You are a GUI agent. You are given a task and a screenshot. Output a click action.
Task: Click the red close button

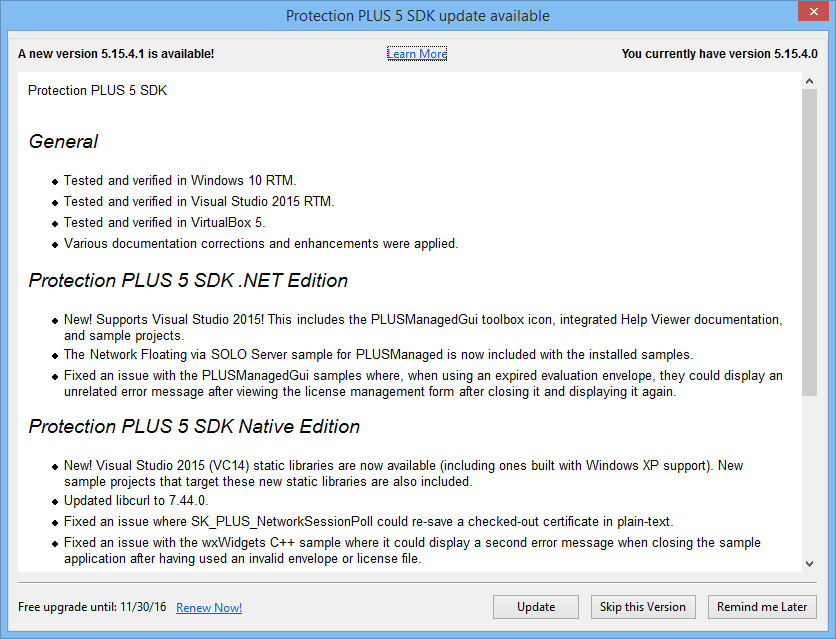(x=813, y=11)
